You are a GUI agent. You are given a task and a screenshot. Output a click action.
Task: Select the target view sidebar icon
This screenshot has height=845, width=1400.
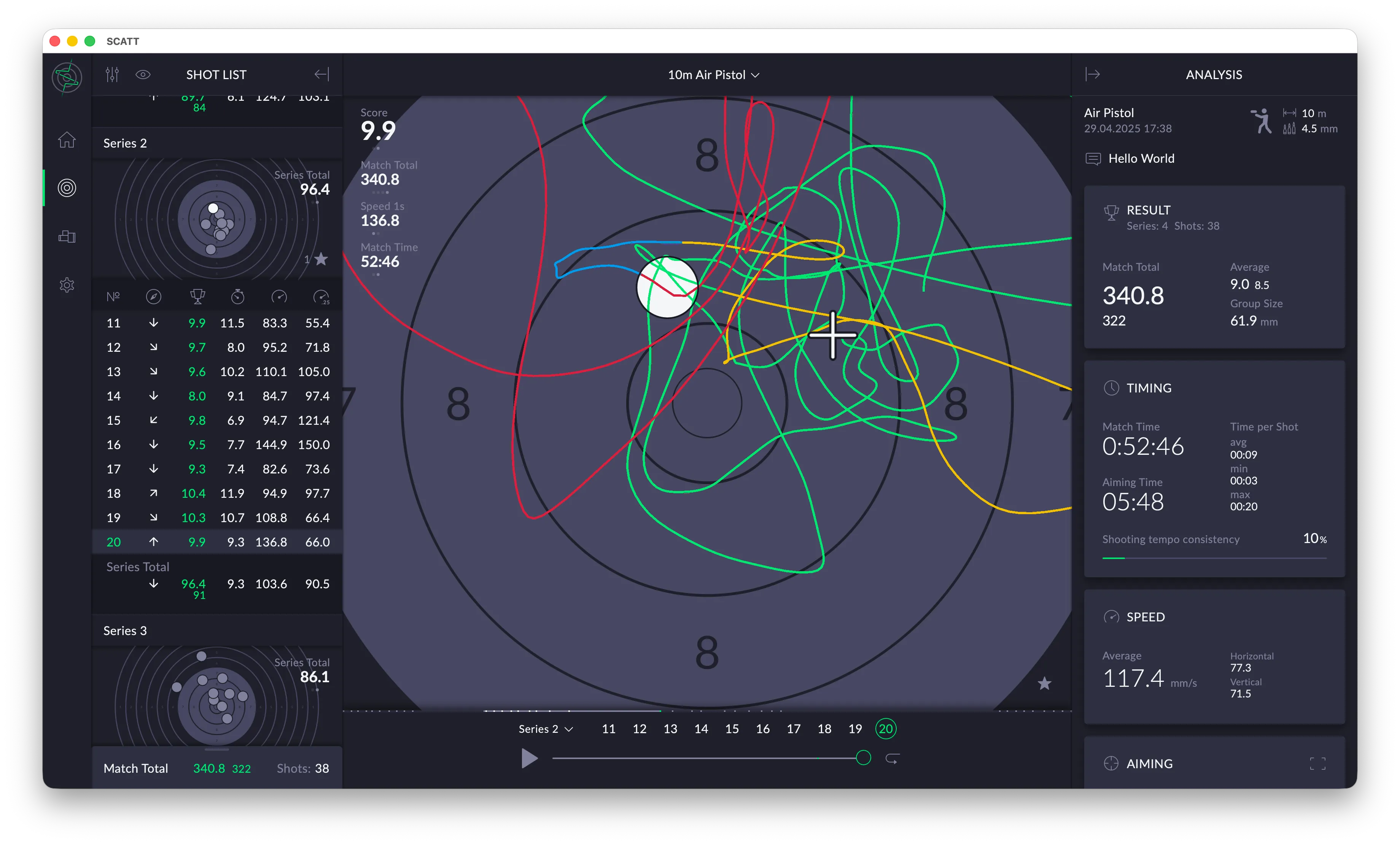point(67,188)
